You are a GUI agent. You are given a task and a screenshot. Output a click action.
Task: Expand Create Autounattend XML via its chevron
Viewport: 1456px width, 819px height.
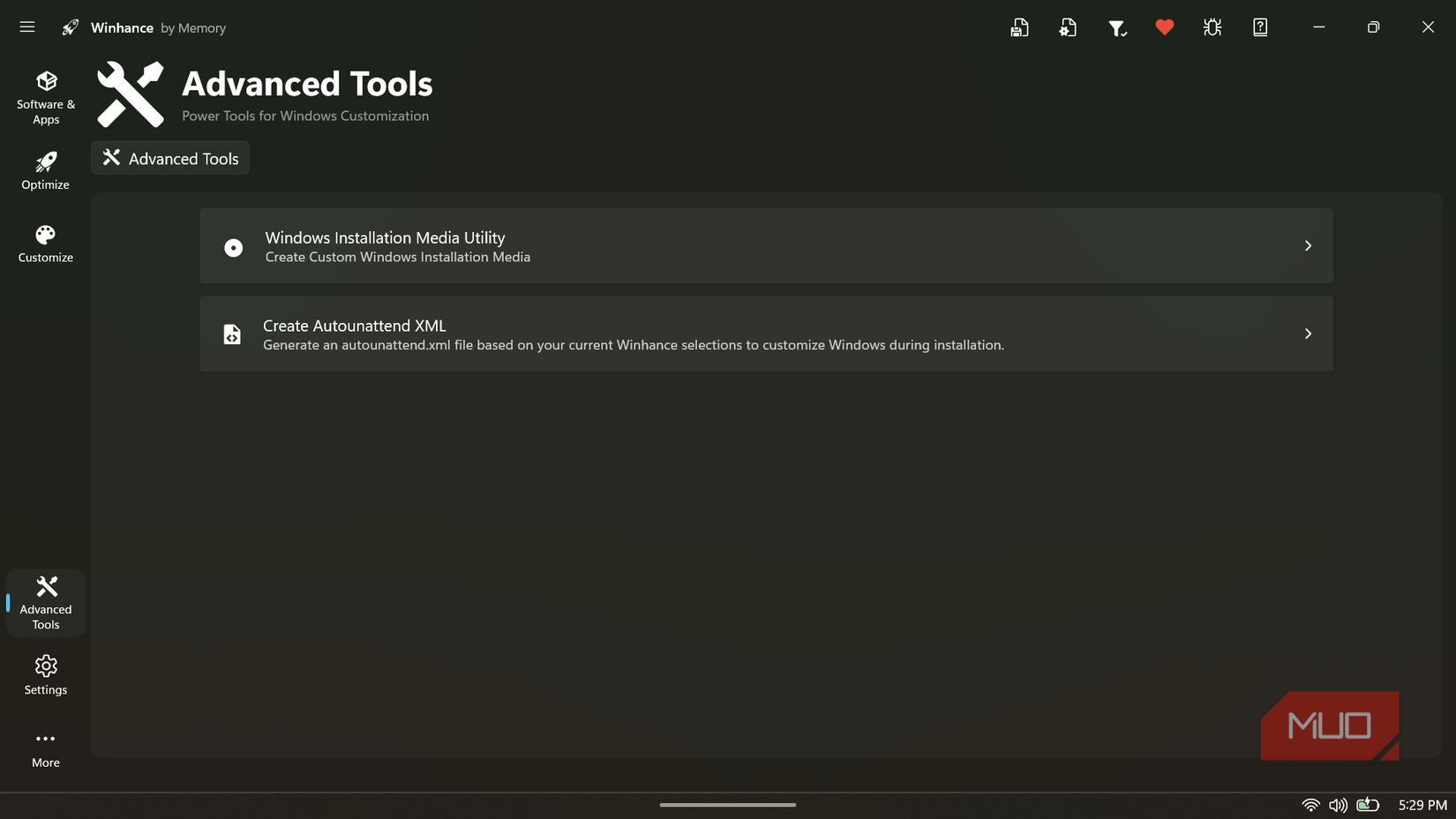pos(1308,334)
